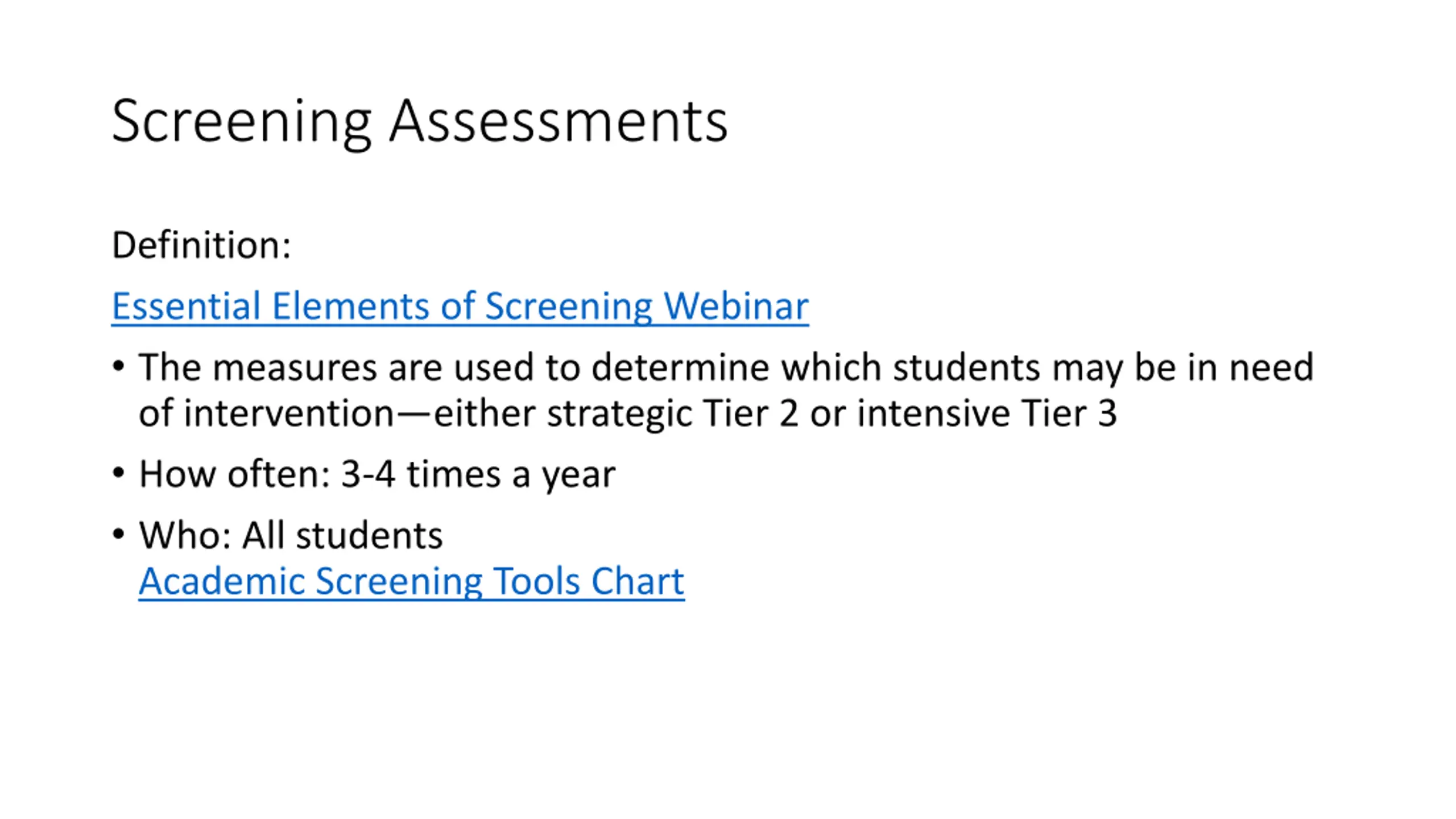The width and height of the screenshot is (1456, 819).
Task: Click the word Webinar in the first link
Action: pos(736,307)
